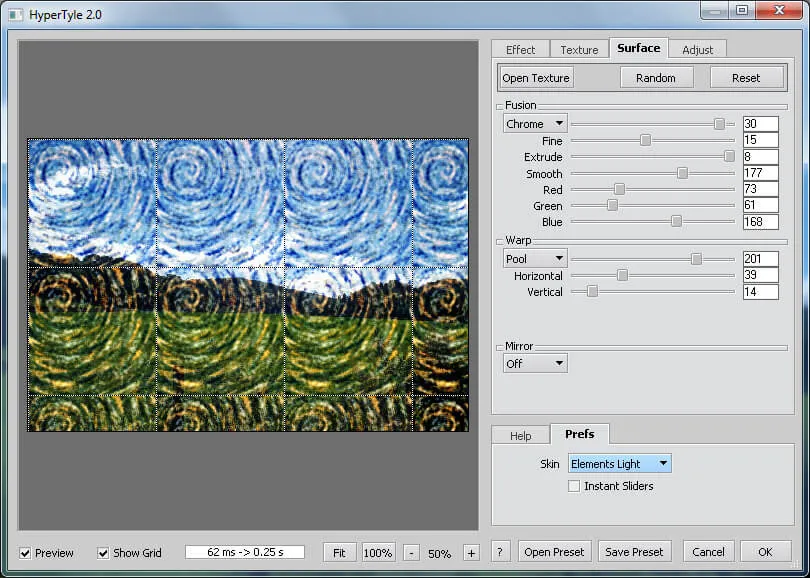Click the HyperTyle title bar icon
This screenshot has width=810, height=578.
(14, 14)
